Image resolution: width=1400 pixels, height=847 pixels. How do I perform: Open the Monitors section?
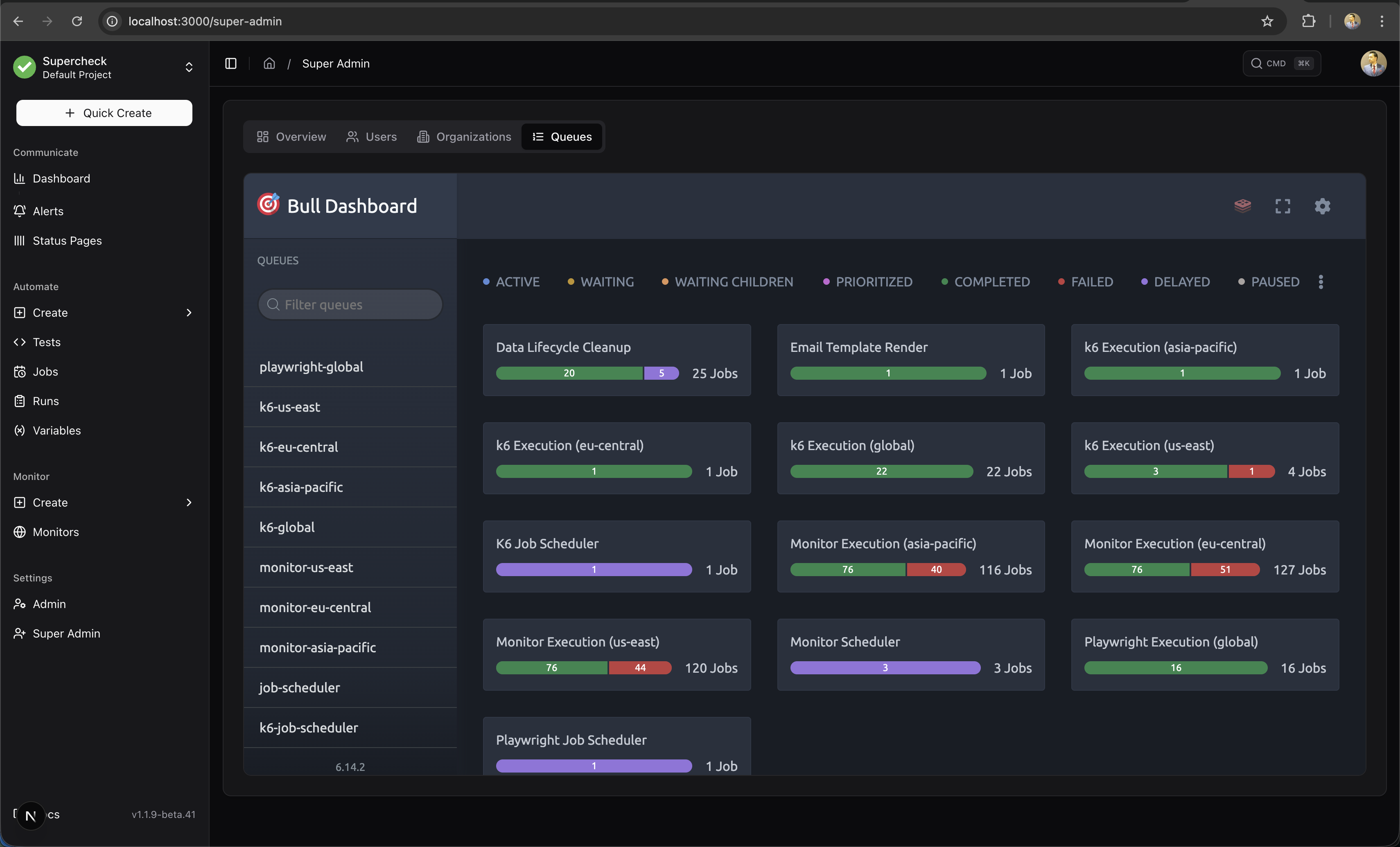click(56, 532)
